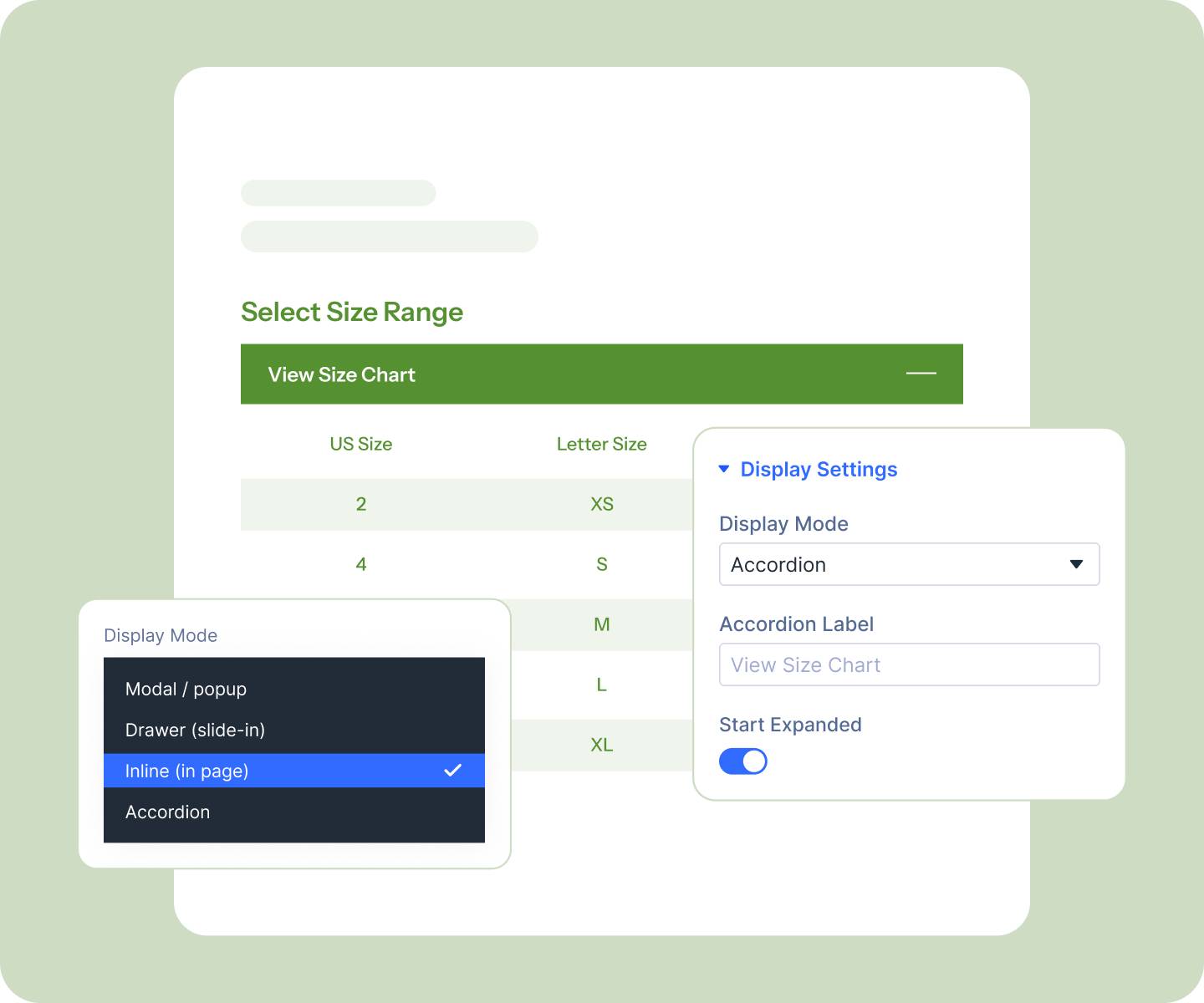Toggle the Start Expanded switch

tap(742, 761)
